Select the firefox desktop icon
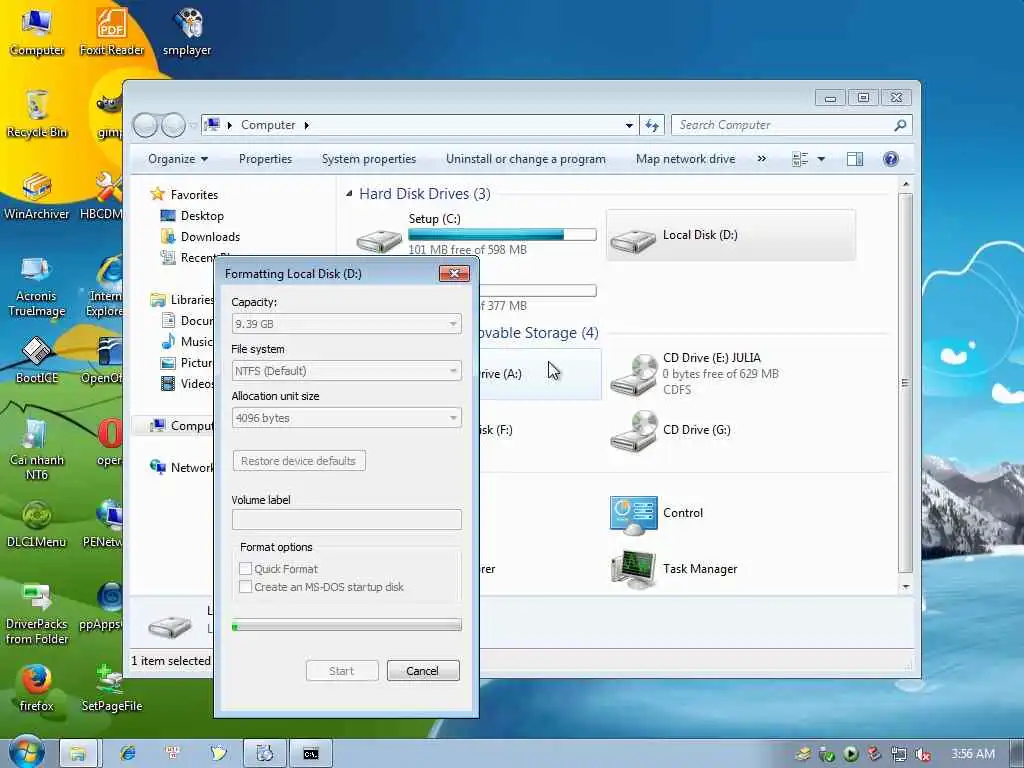The height and width of the screenshot is (768, 1024). tap(37, 688)
